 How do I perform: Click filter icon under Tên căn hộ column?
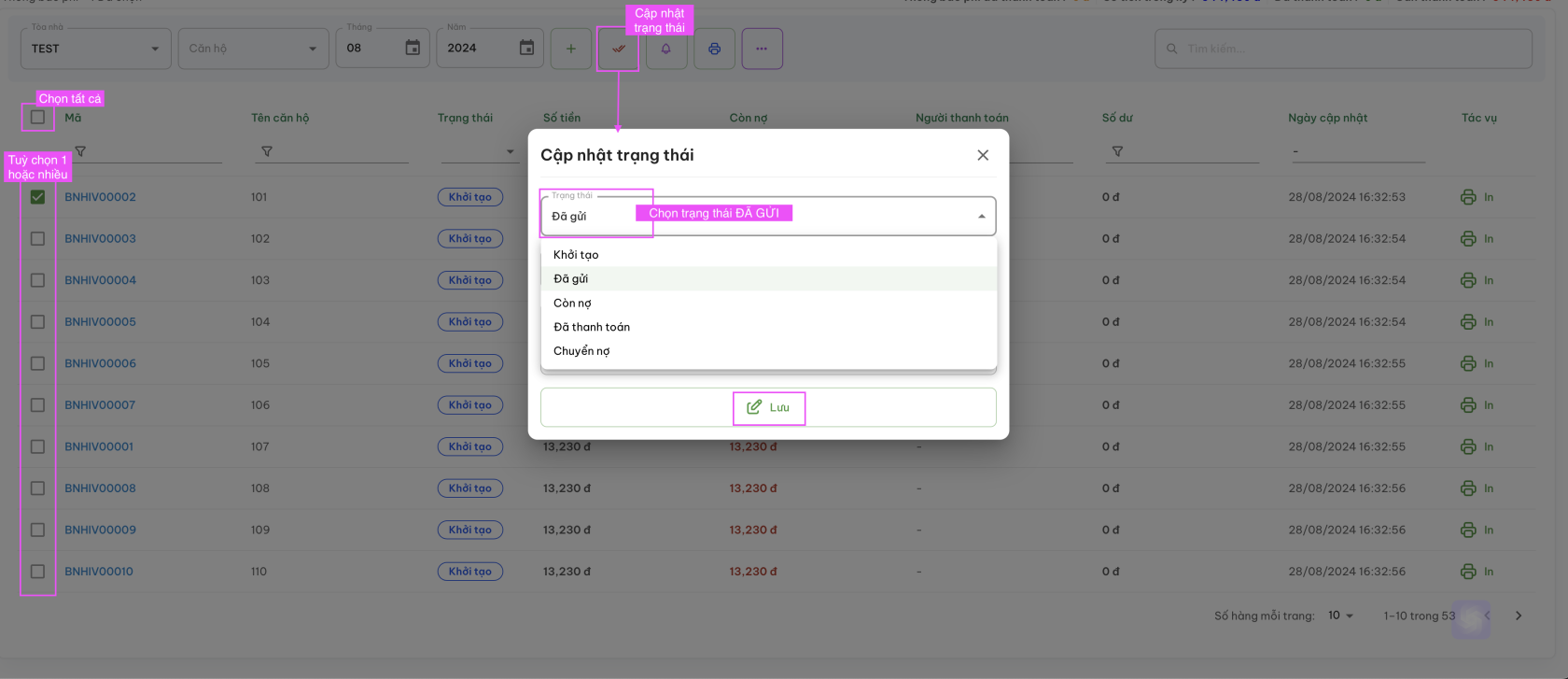(267, 151)
